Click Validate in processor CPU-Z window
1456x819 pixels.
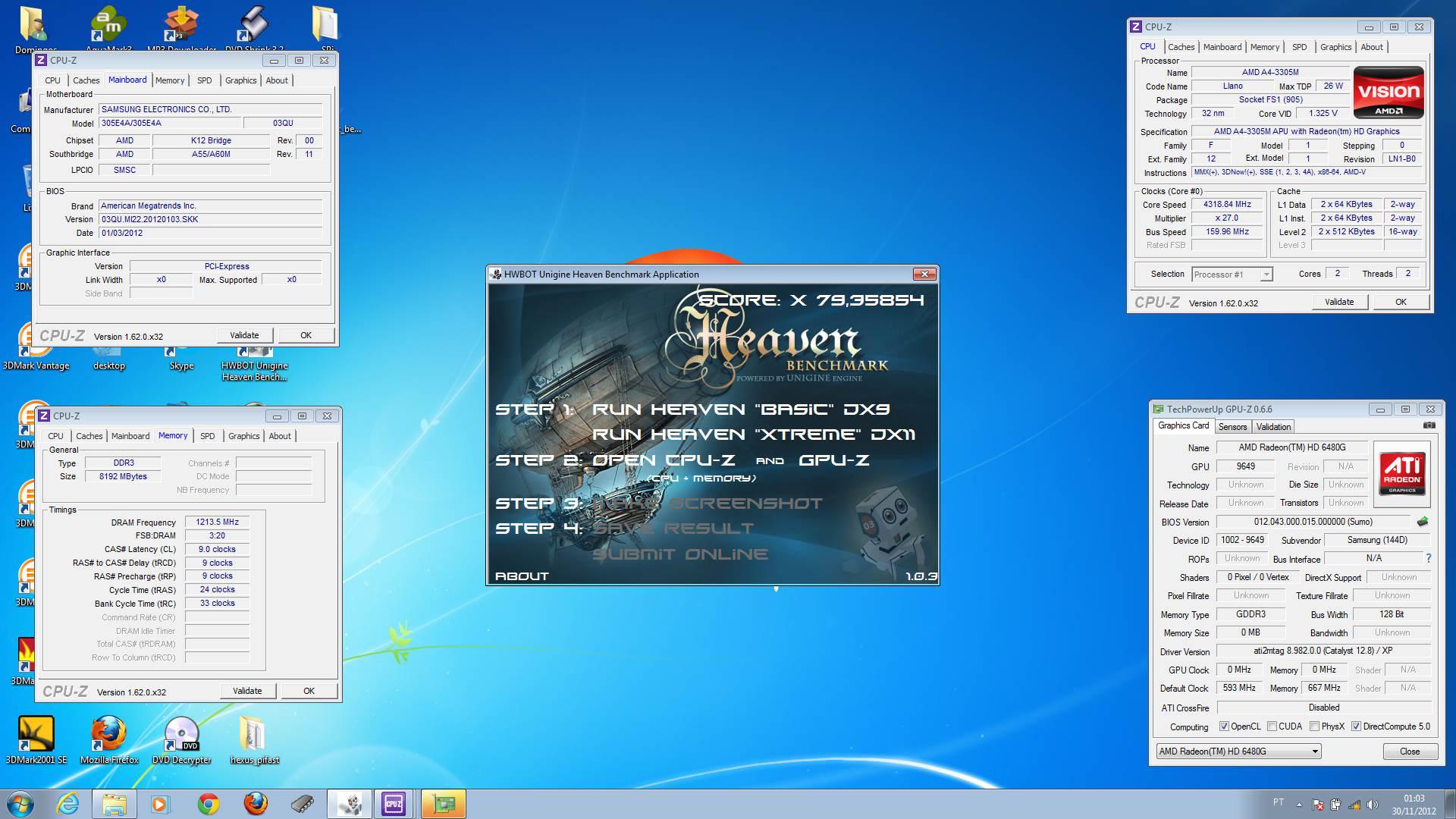[1339, 302]
